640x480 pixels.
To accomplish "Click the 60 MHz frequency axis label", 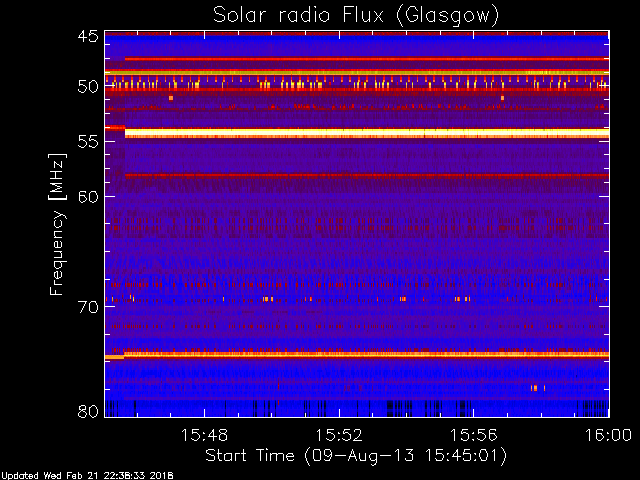I will [x=88, y=197].
